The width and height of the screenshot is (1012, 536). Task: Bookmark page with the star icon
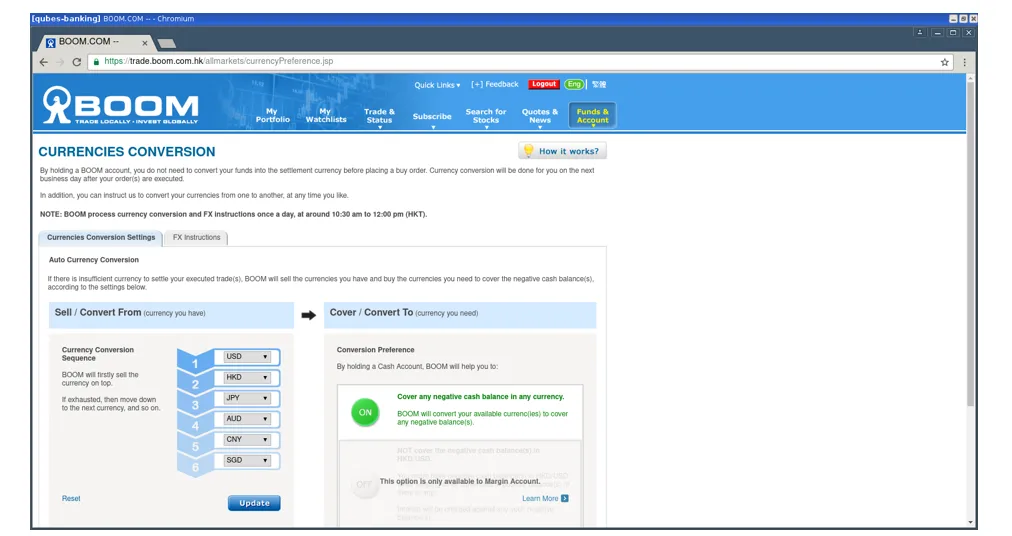click(944, 62)
